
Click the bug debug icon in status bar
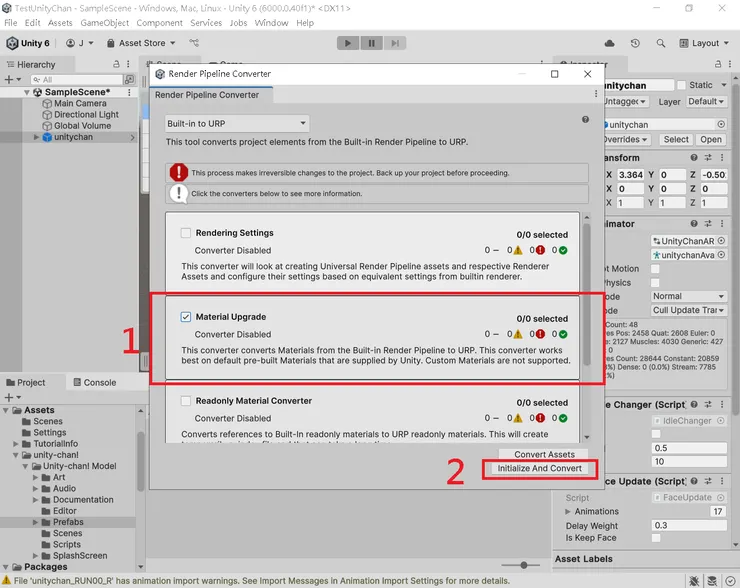pos(694,581)
